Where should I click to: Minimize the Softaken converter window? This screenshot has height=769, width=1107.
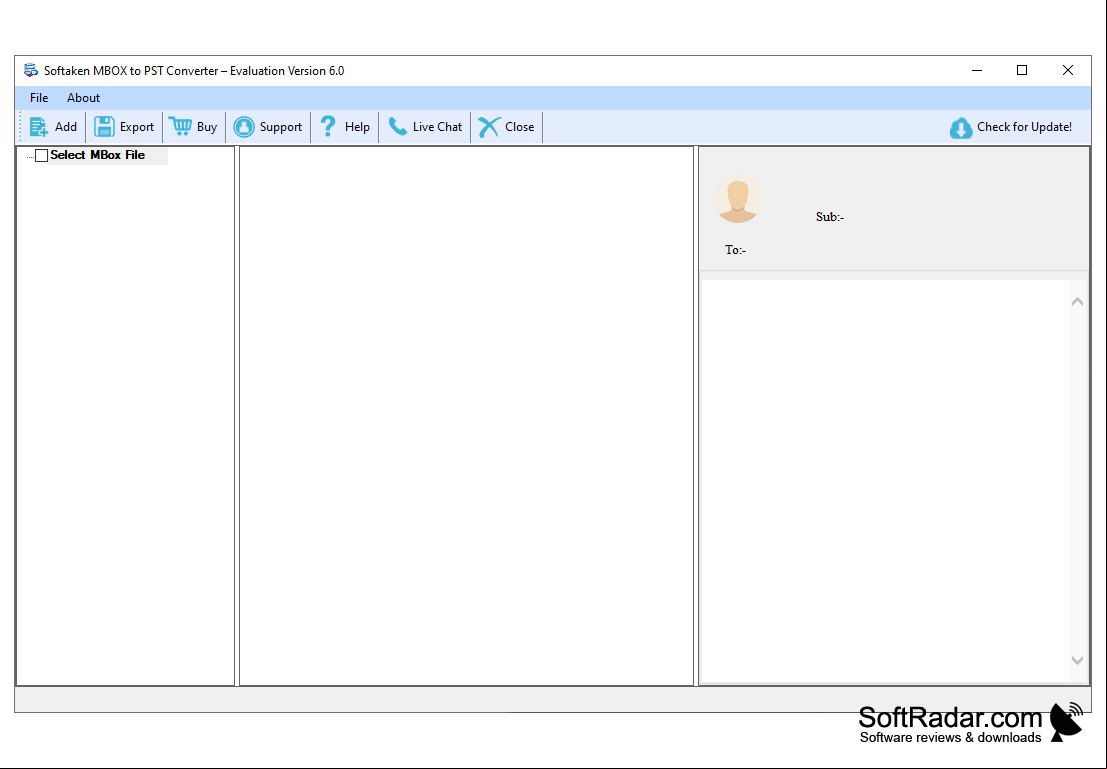coord(977,71)
